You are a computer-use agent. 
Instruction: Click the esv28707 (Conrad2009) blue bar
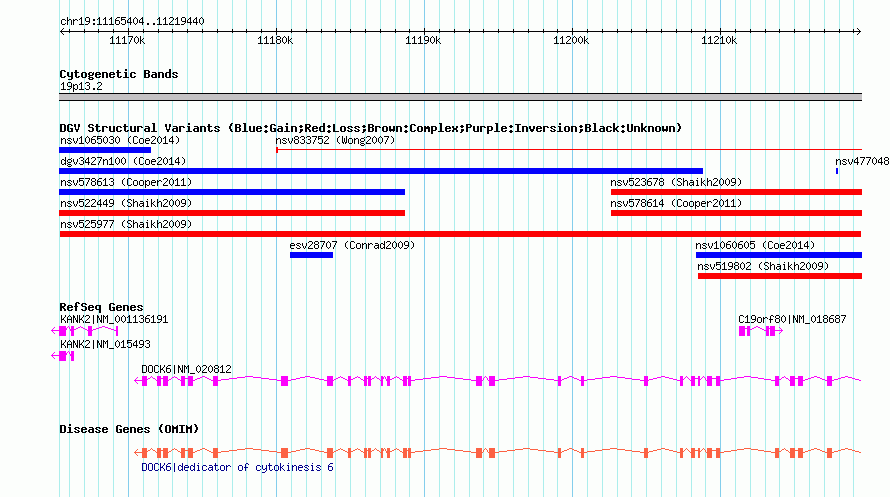(x=311, y=255)
